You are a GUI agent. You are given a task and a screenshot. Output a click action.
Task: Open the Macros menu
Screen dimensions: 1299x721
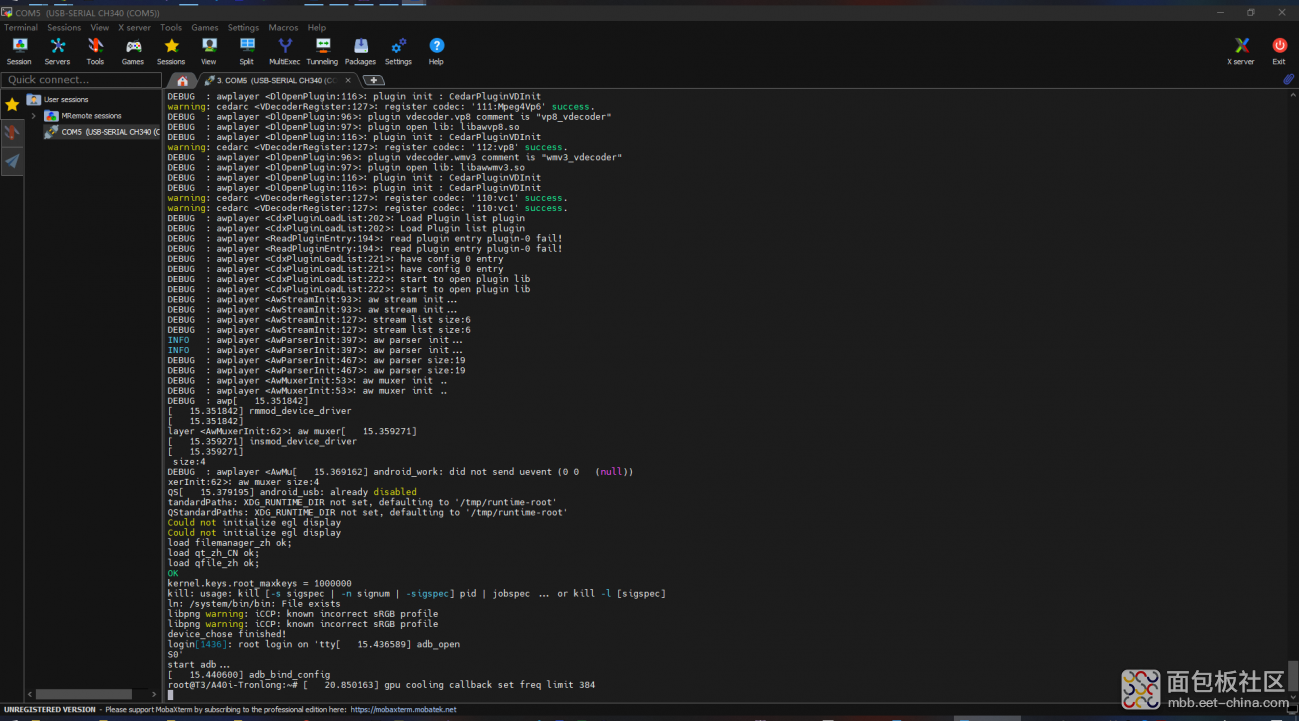tap(283, 28)
